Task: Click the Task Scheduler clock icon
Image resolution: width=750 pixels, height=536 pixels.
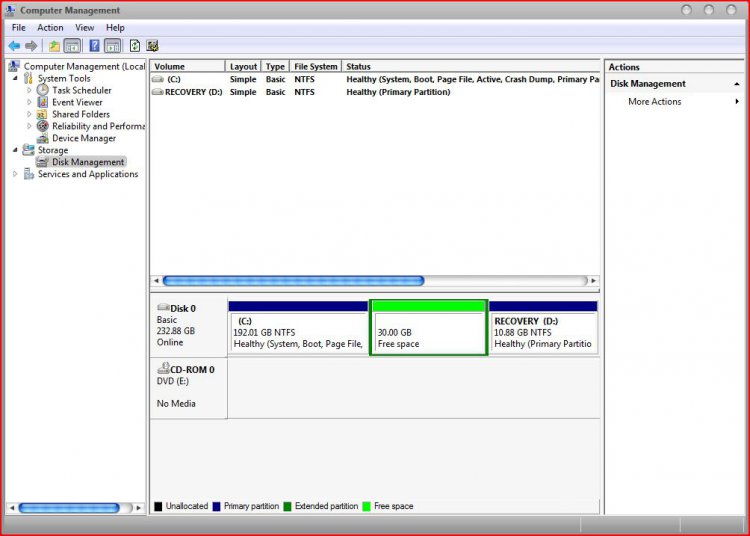Action: 43,90
